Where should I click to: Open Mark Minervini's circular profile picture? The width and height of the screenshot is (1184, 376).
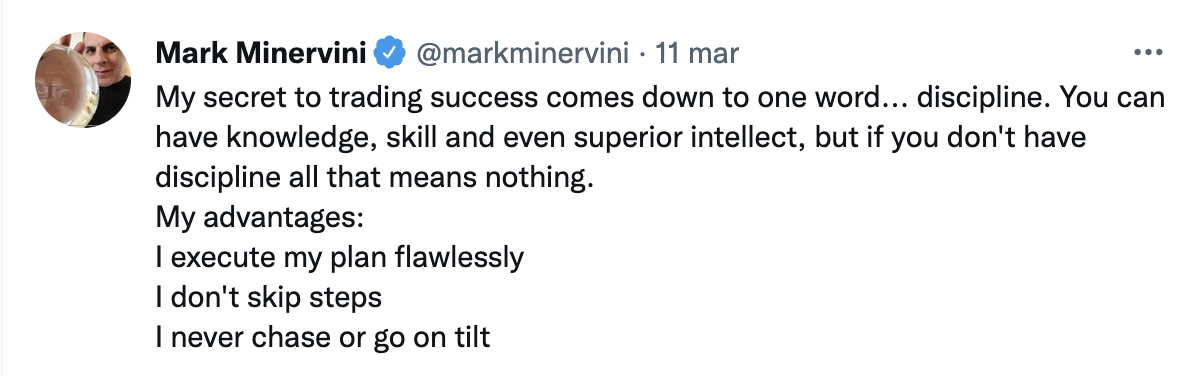coord(83,79)
